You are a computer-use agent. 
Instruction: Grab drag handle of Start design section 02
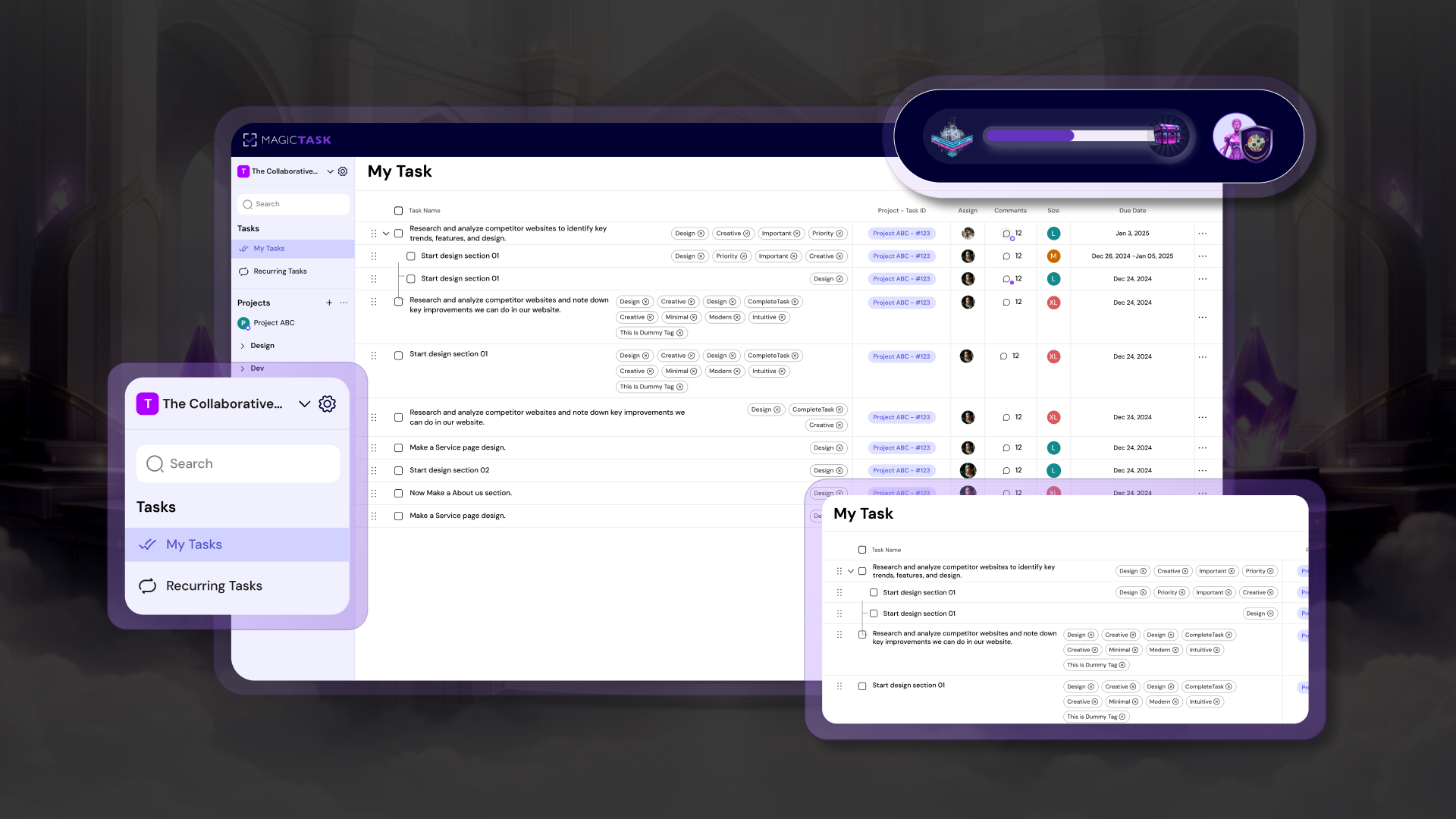coord(374,471)
